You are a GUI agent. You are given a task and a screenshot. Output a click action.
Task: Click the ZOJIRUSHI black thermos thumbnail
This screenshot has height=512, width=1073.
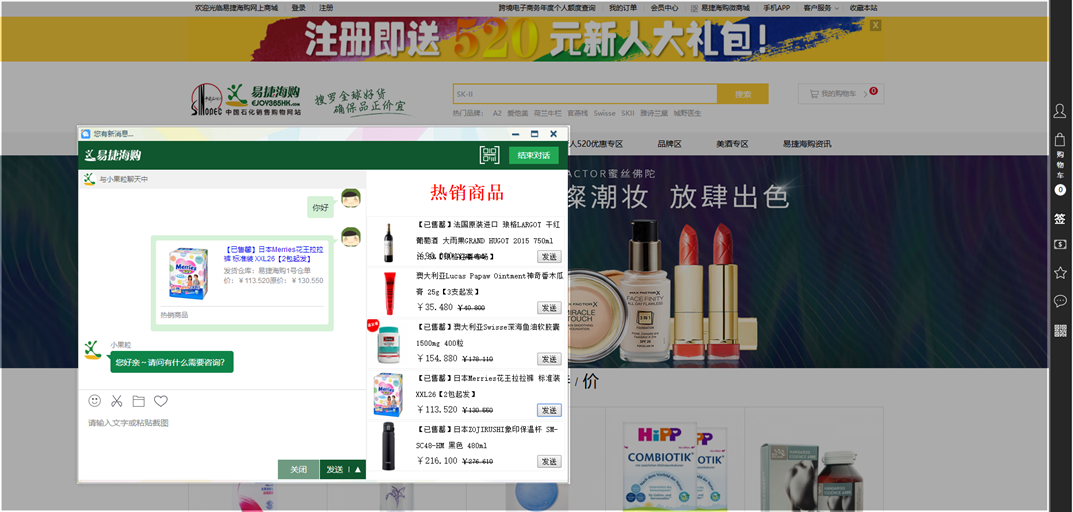389,446
